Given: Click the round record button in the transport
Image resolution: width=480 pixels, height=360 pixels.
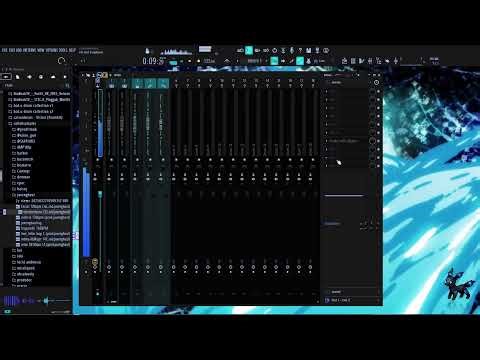Looking at the screenshot, I should point(199,61).
